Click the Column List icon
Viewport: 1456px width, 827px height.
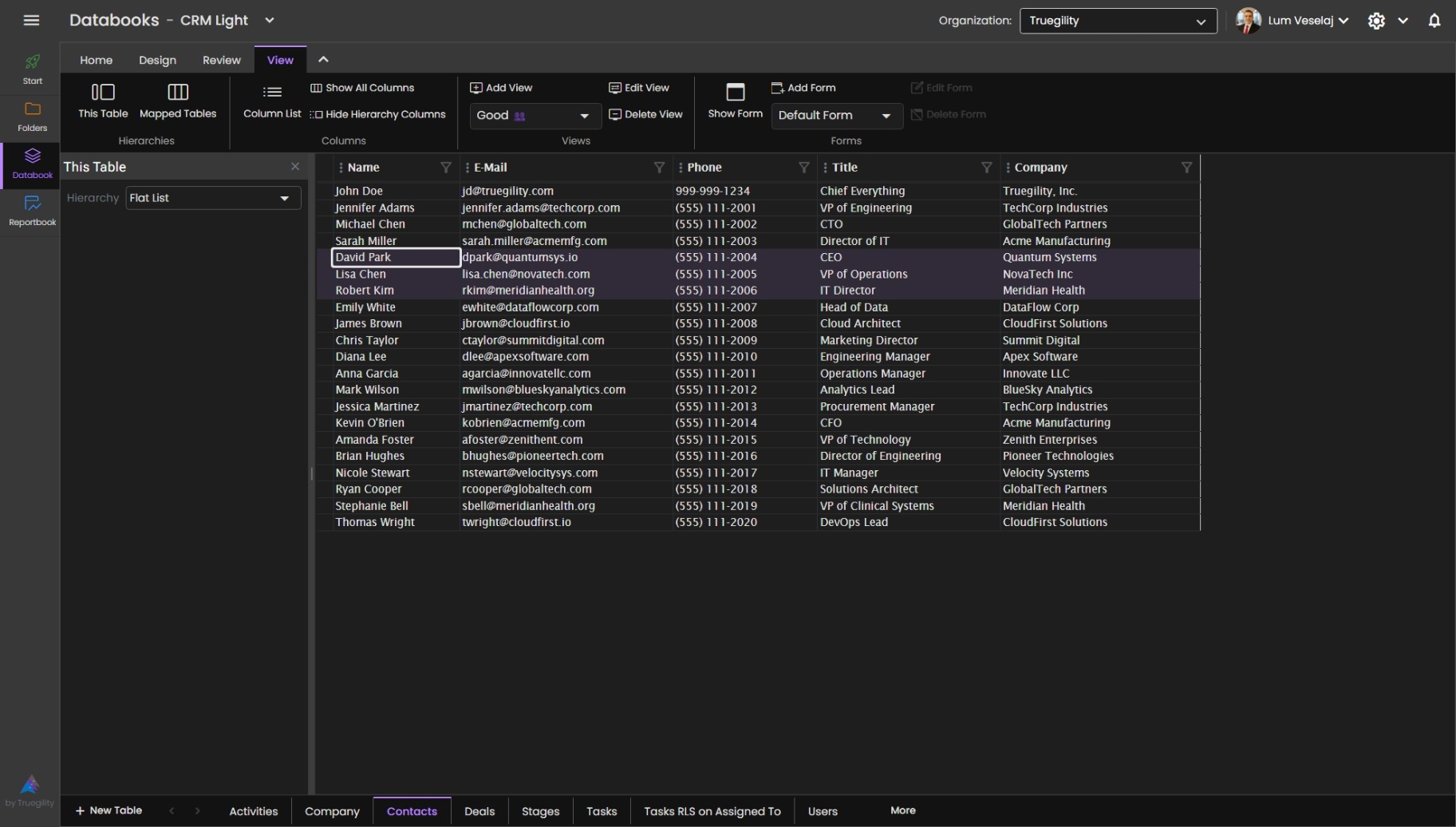click(271, 93)
